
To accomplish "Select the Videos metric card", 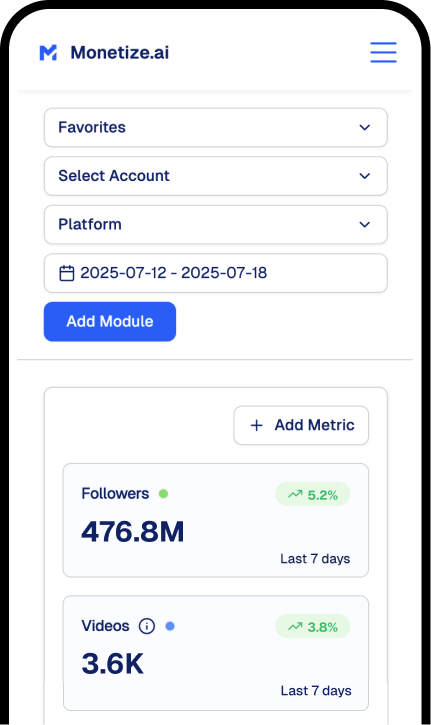I will [216, 653].
